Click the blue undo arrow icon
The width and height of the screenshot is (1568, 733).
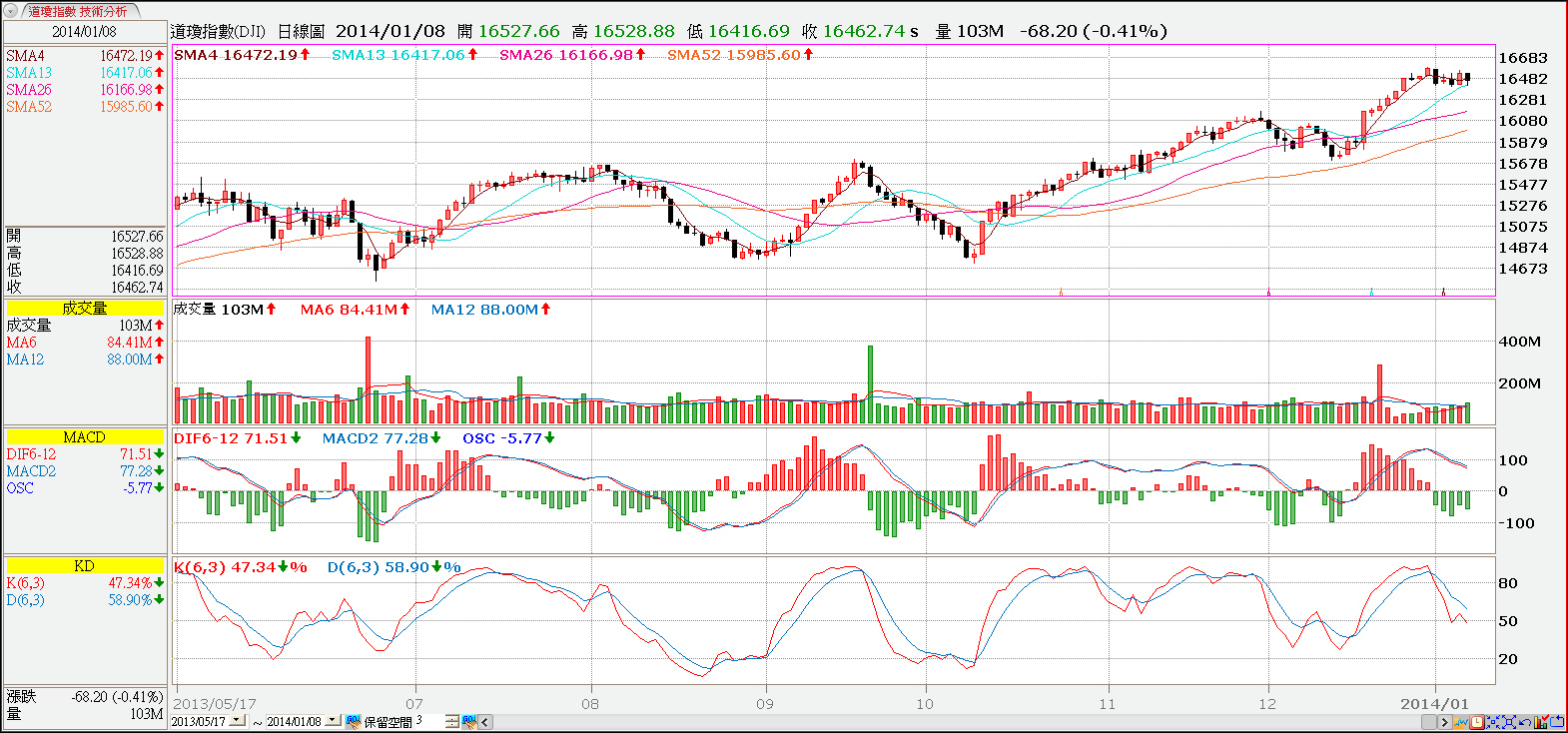(1525, 722)
